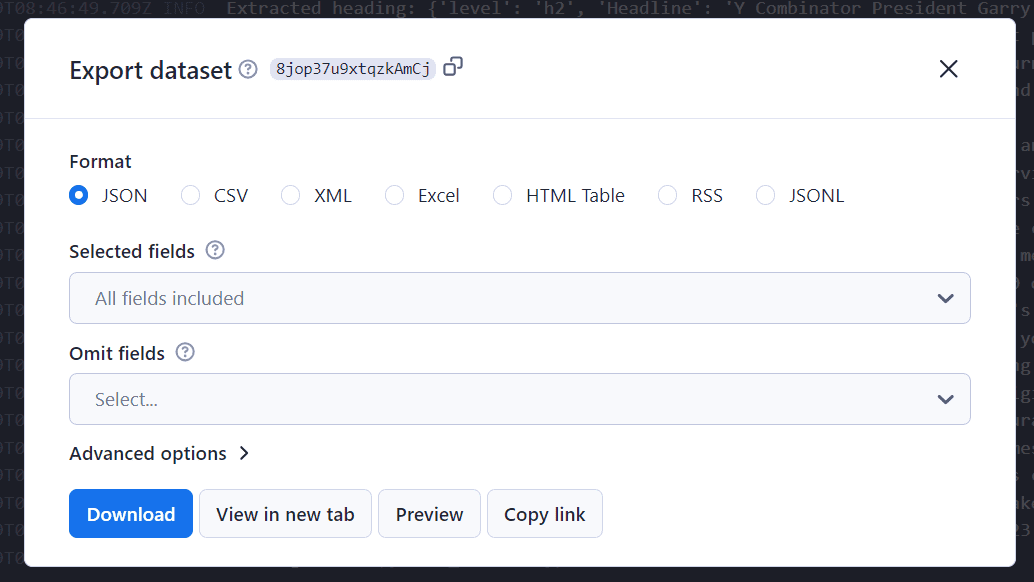
Task: Click the dataset ID chip 8jop37u9xtqzkAmCj
Action: (x=352, y=70)
